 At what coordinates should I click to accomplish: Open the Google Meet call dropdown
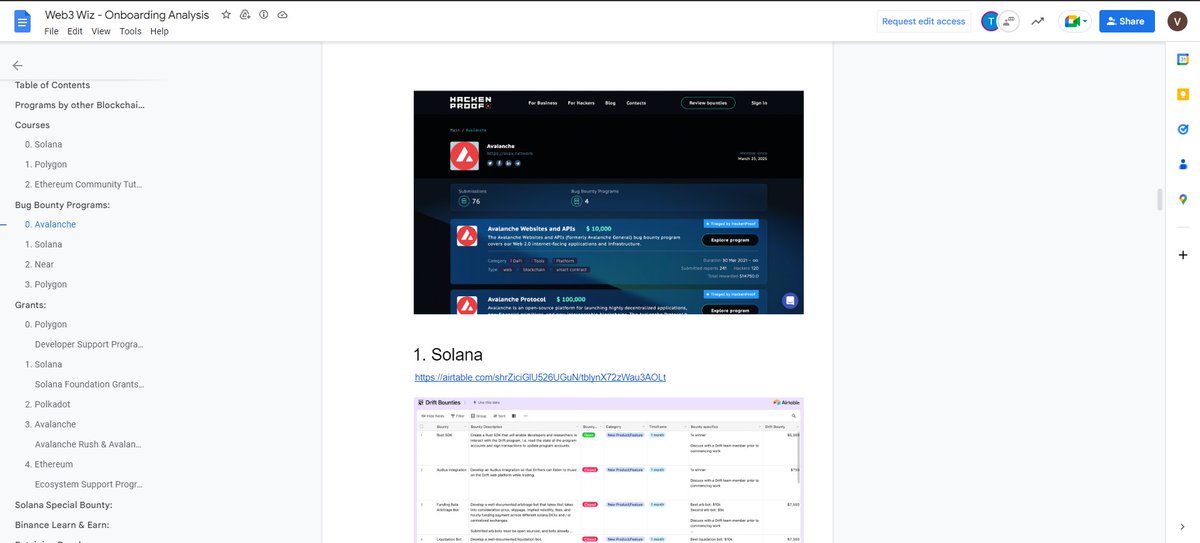pyautogui.click(x=1075, y=21)
